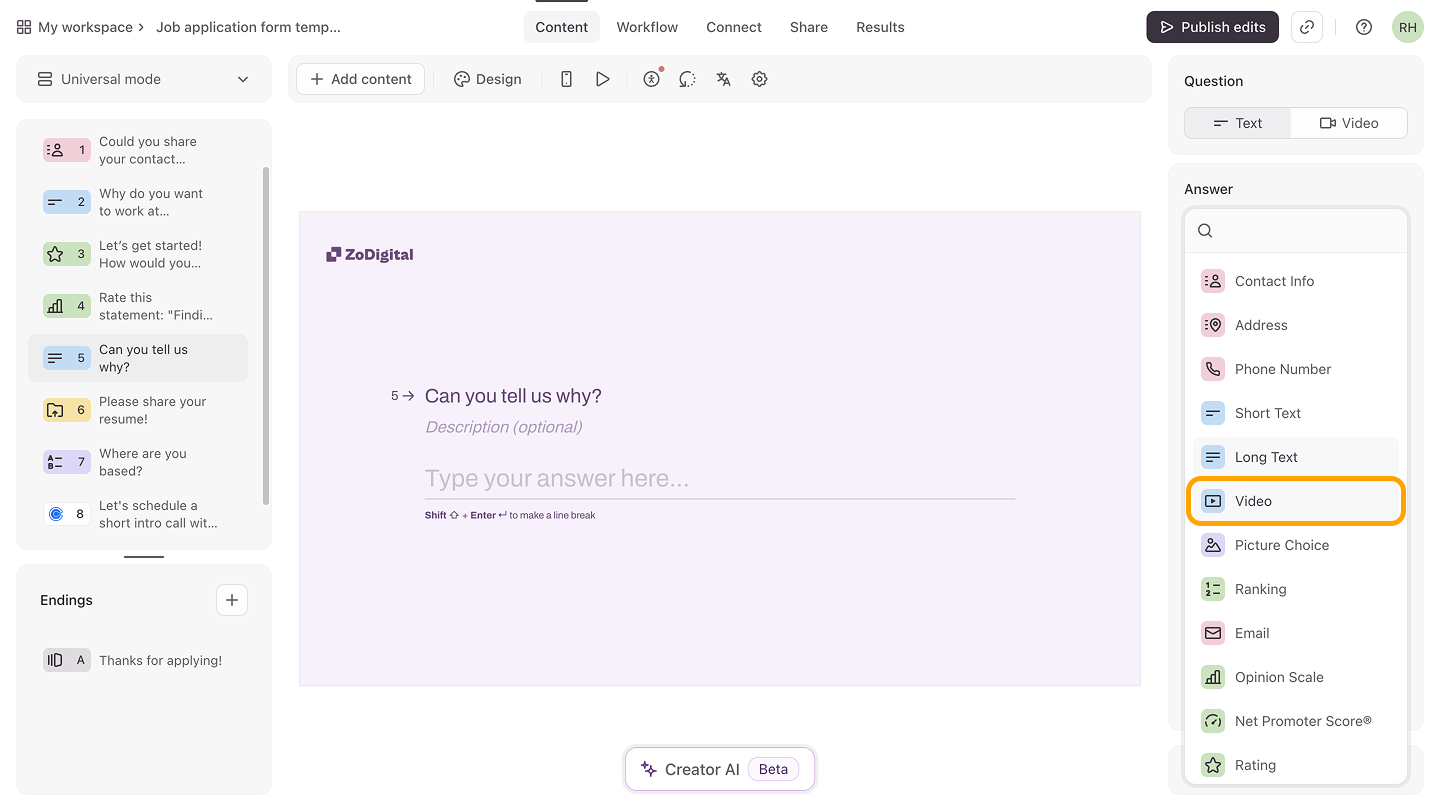Switch to the Share tab
The image size is (1440, 811).
[x=809, y=27]
